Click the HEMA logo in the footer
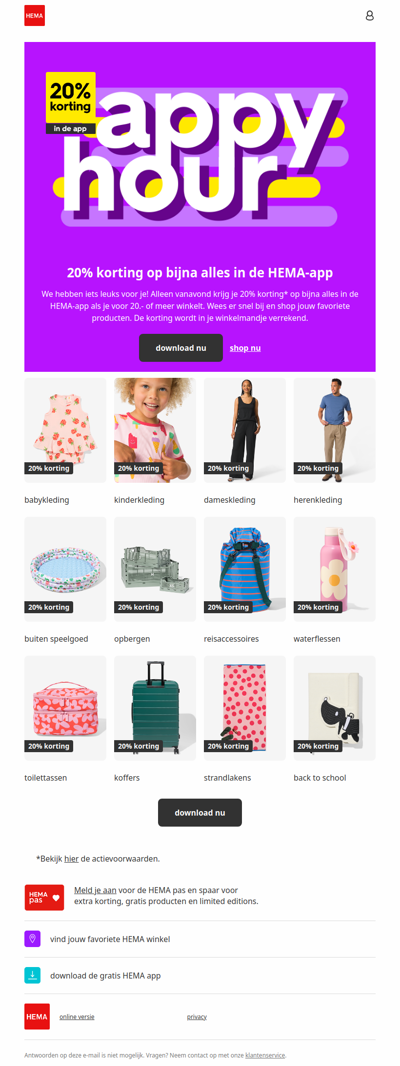This screenshot has height=1066, width=400. click(x=37, y=1016)
